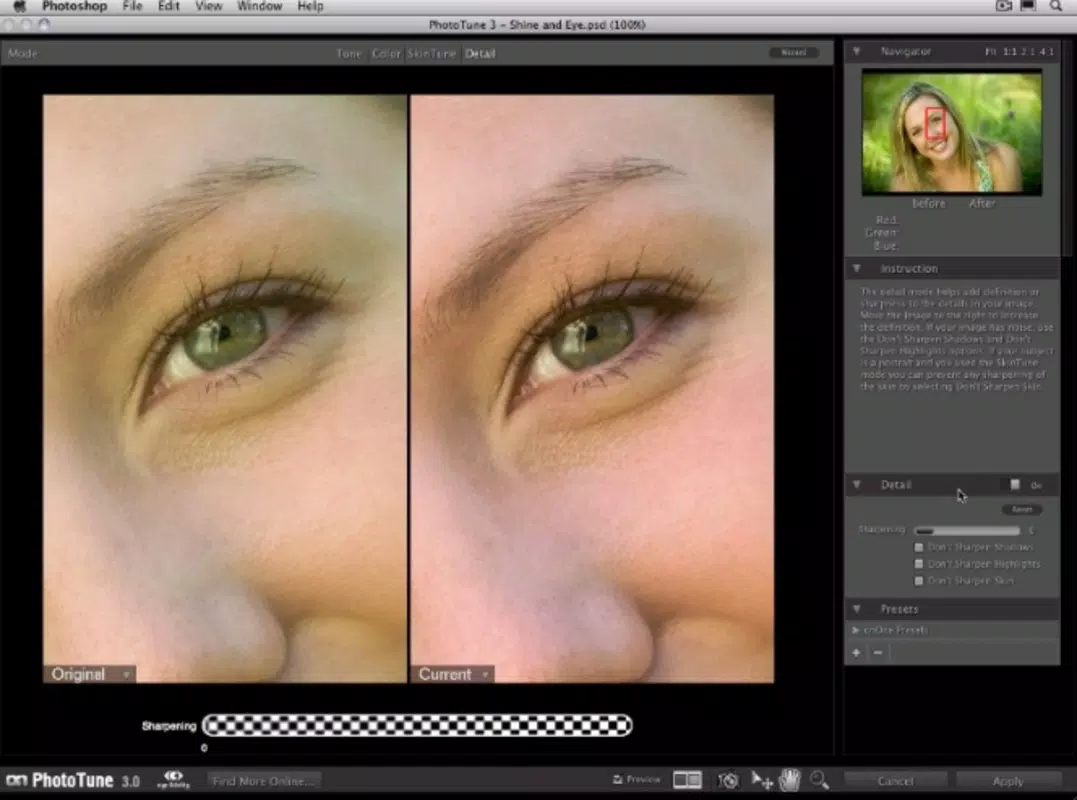Switch the split side-by-side view icon
Screen dimensions: 1077x800
[687, 779]
